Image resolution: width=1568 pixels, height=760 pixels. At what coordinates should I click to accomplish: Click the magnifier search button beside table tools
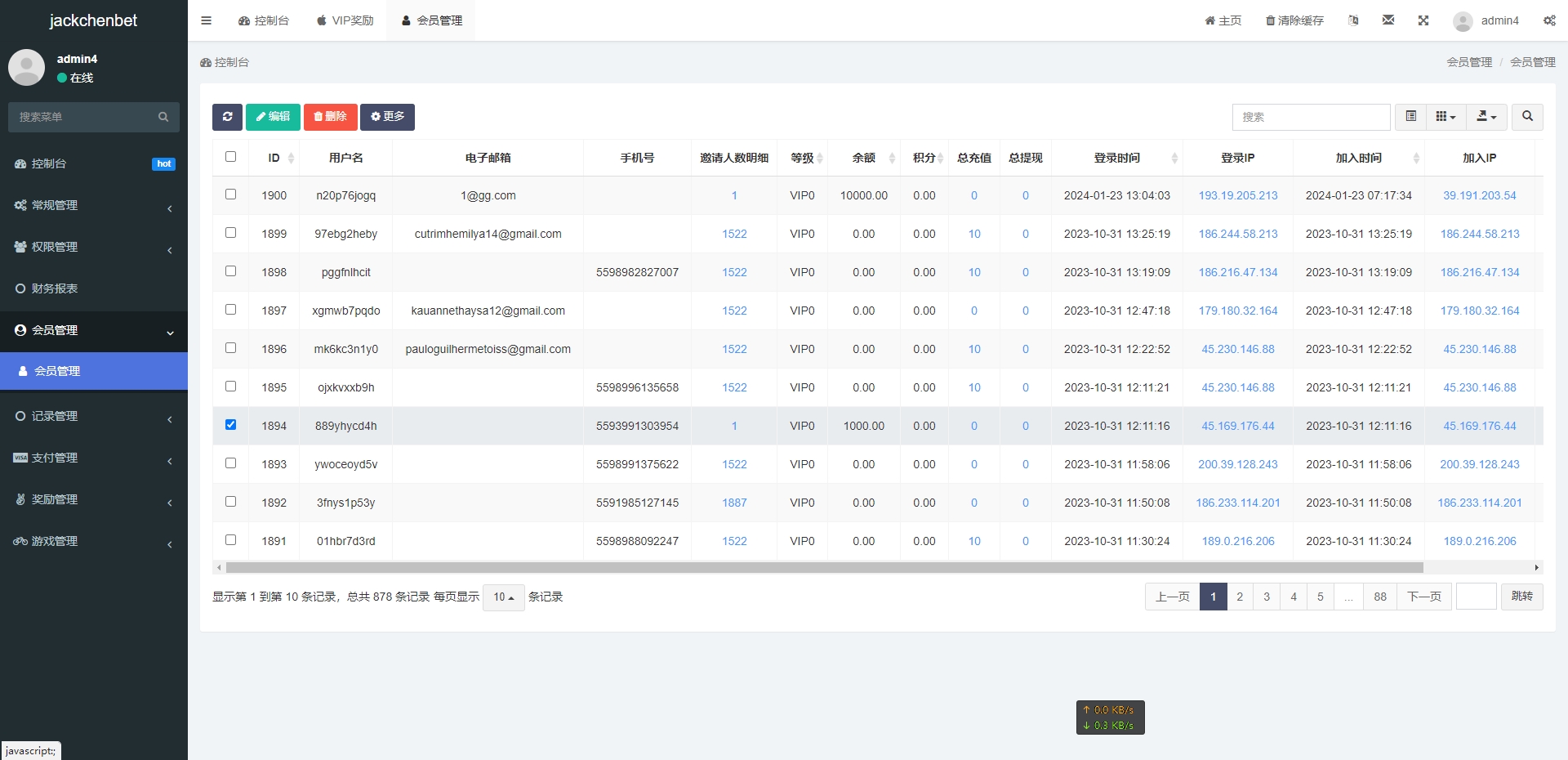[1527, 117]
